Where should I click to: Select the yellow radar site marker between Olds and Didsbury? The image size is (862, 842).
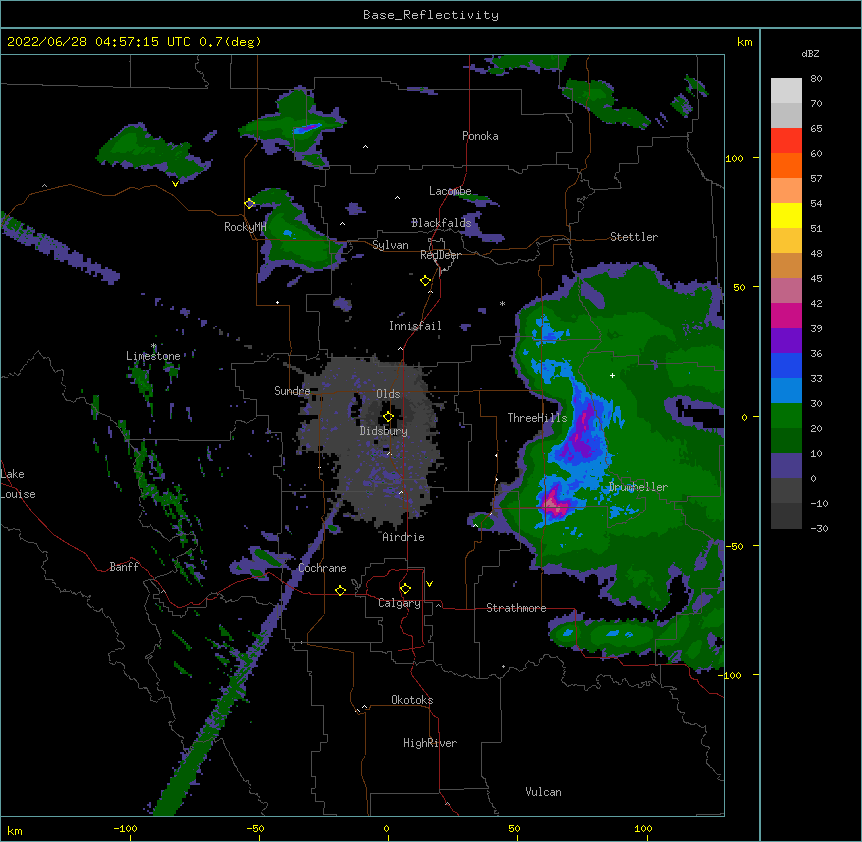(x=388, y=416)
